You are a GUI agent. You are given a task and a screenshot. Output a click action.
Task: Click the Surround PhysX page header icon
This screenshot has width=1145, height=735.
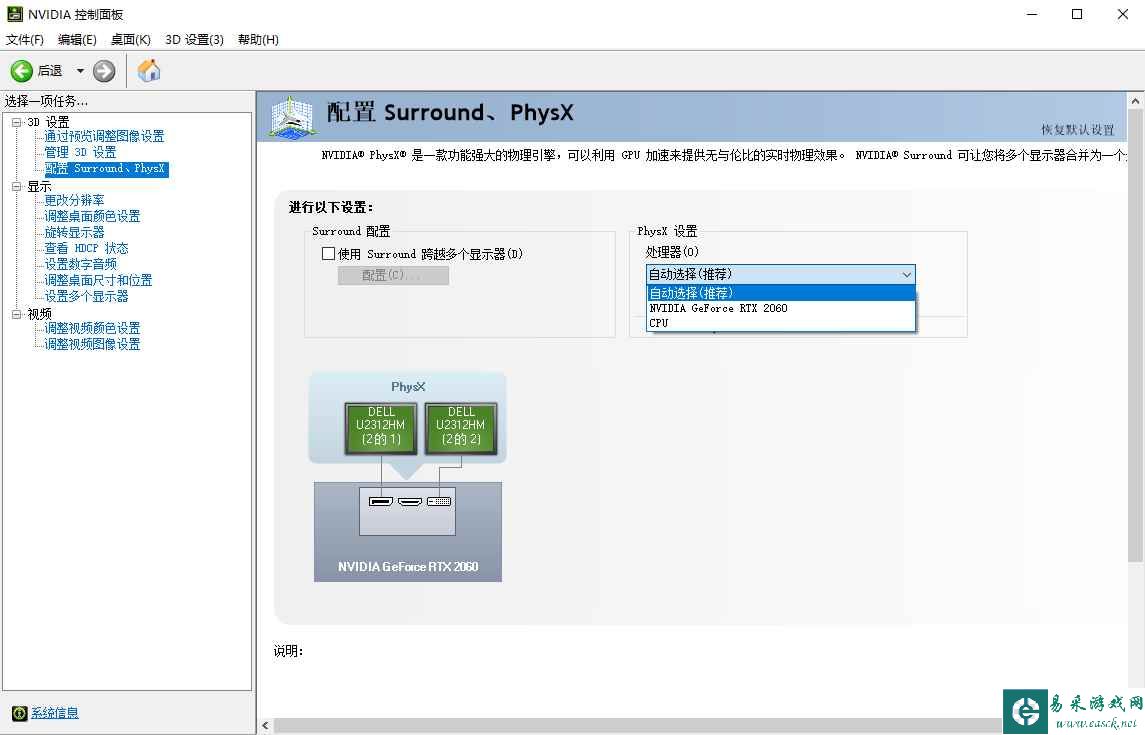pos(292,117)
